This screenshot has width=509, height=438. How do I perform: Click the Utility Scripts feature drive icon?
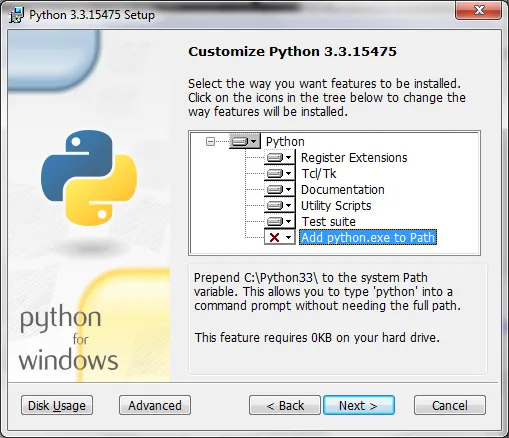275,206
